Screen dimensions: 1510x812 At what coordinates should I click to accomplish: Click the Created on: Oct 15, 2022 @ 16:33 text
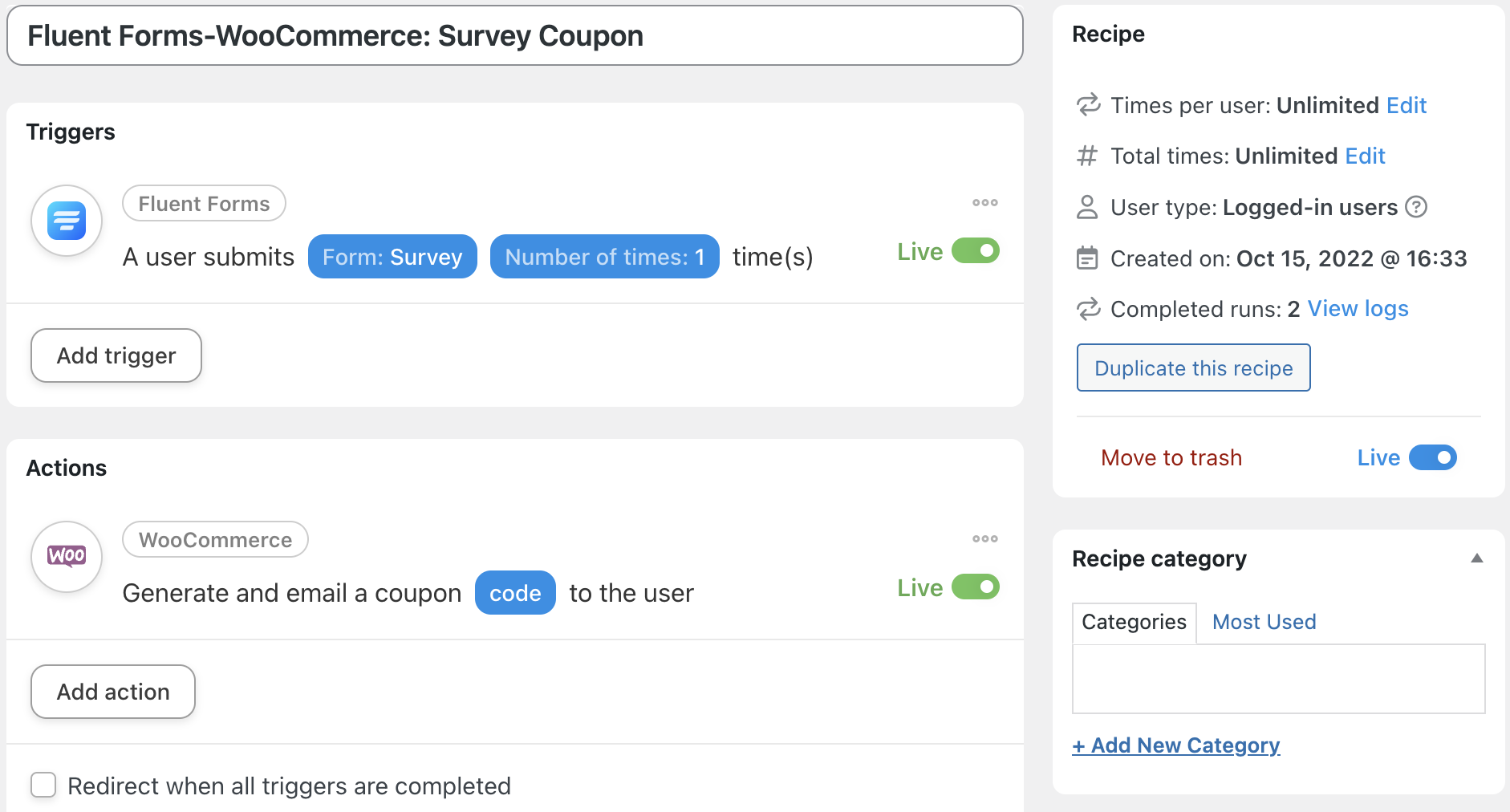click(x=1289, y=258)
